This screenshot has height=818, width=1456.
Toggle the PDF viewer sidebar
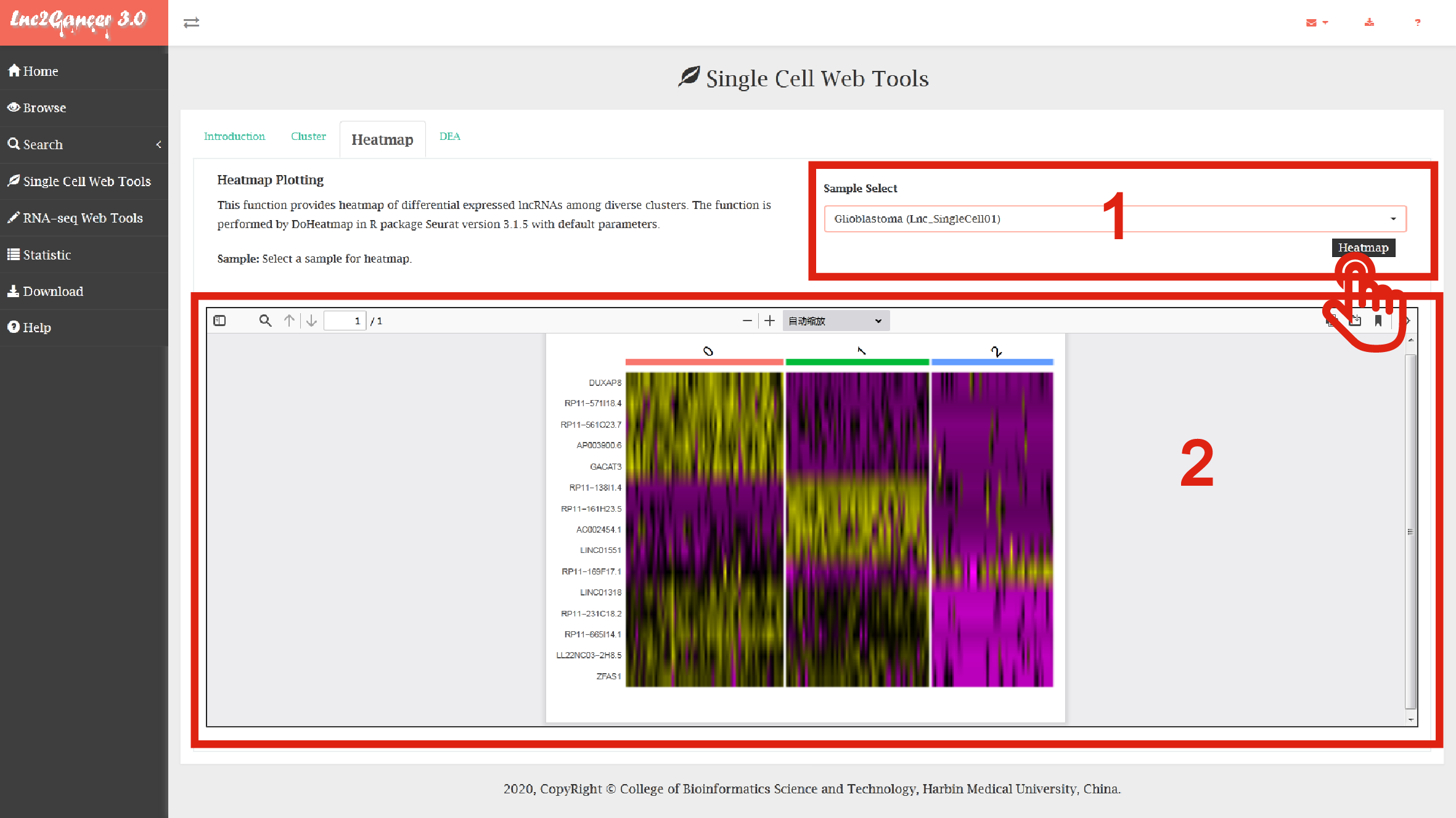click(219, 321)
